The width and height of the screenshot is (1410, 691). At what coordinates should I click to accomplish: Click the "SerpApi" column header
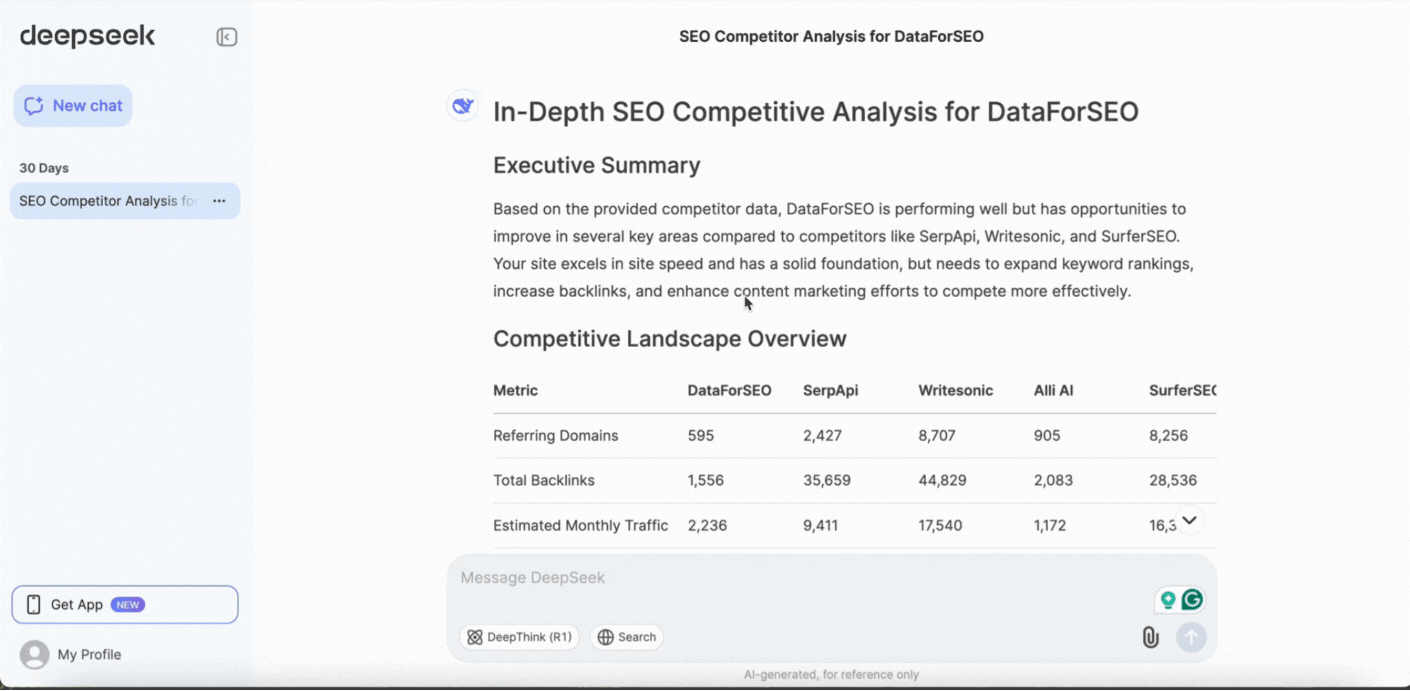[831, 391]
